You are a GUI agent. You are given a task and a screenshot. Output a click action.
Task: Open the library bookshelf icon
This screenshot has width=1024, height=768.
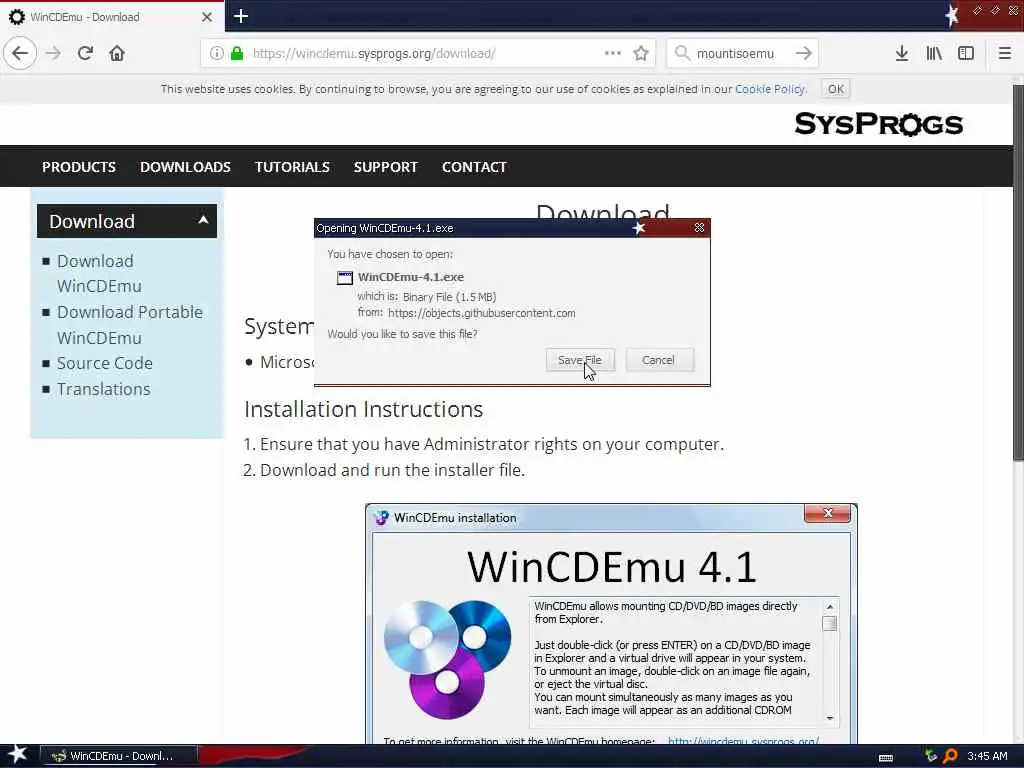[934, 54]
